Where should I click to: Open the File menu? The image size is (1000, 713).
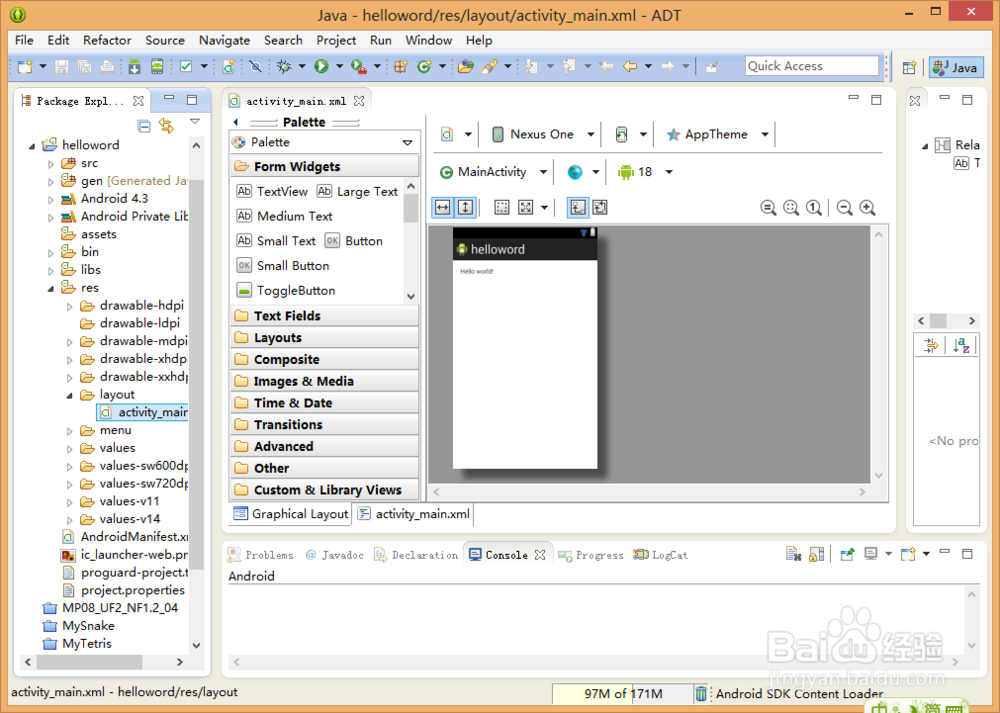[x=24, y=40]
